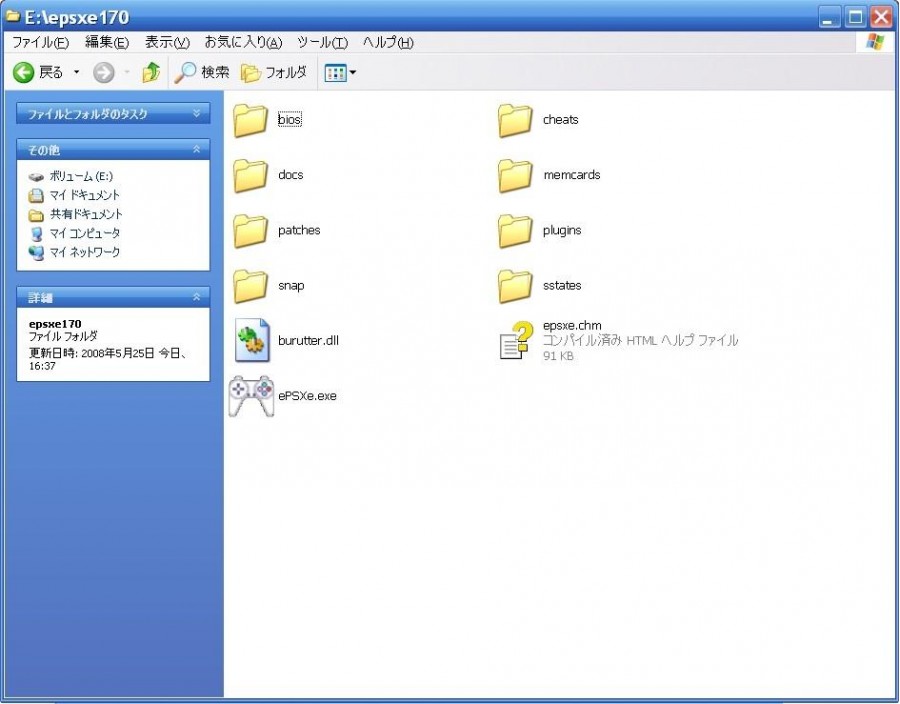Open the ファイル(F) menu
This screenshot has width=900, height=704.
point(40,42)
